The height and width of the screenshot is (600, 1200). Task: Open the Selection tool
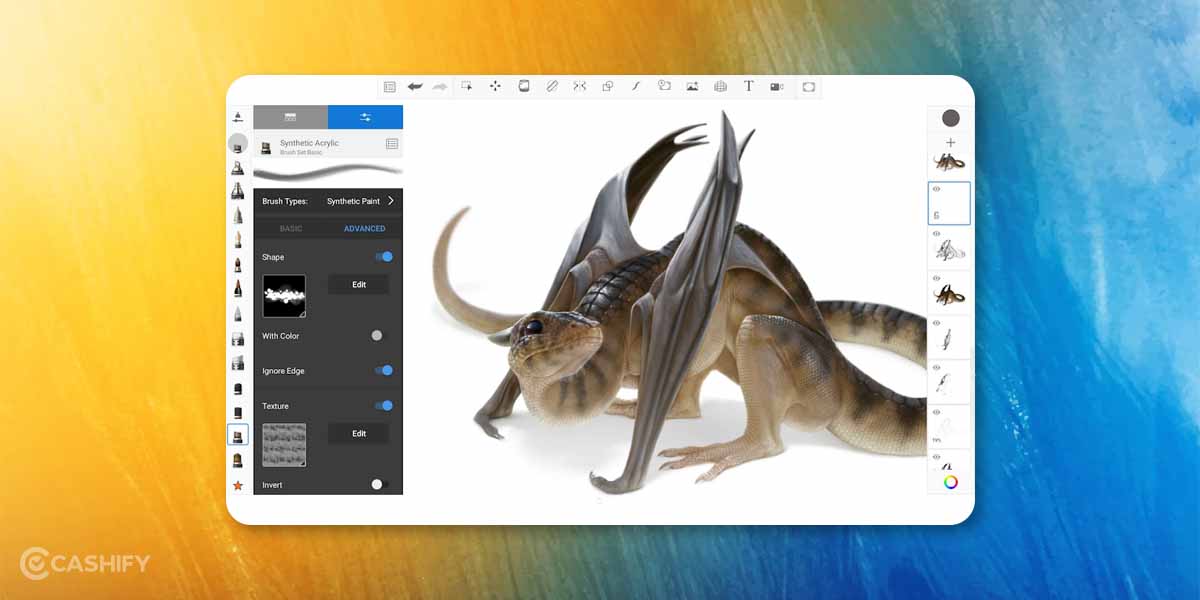pos(467,86)
